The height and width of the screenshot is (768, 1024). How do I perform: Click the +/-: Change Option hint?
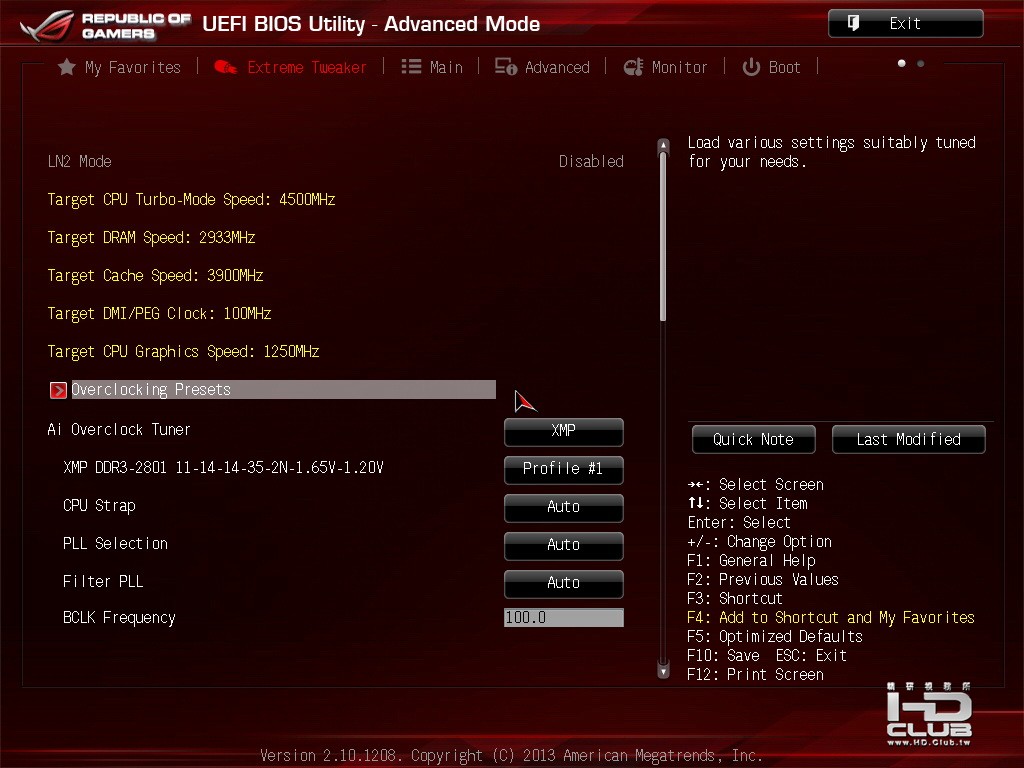(x=760, y=541)
